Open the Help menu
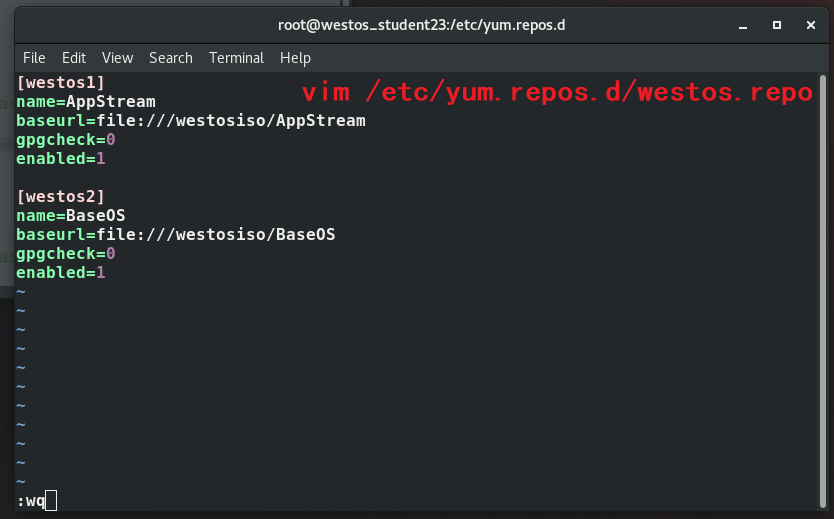The width and height of the screenshot is (834, 519). (295, 58)
